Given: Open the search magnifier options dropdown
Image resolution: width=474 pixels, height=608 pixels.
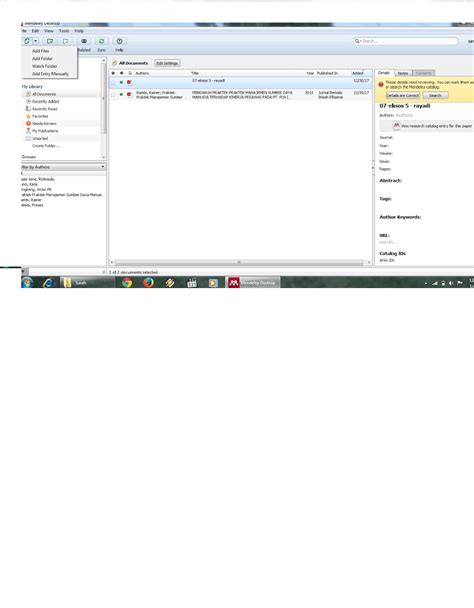Looking at the screenshot, I should tap(357, 41).
